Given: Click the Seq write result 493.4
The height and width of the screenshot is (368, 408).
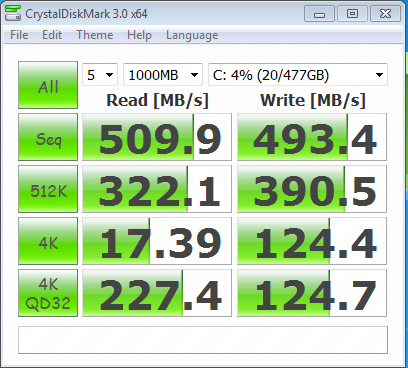Looking at the screenshot, I should click(312, 137).
